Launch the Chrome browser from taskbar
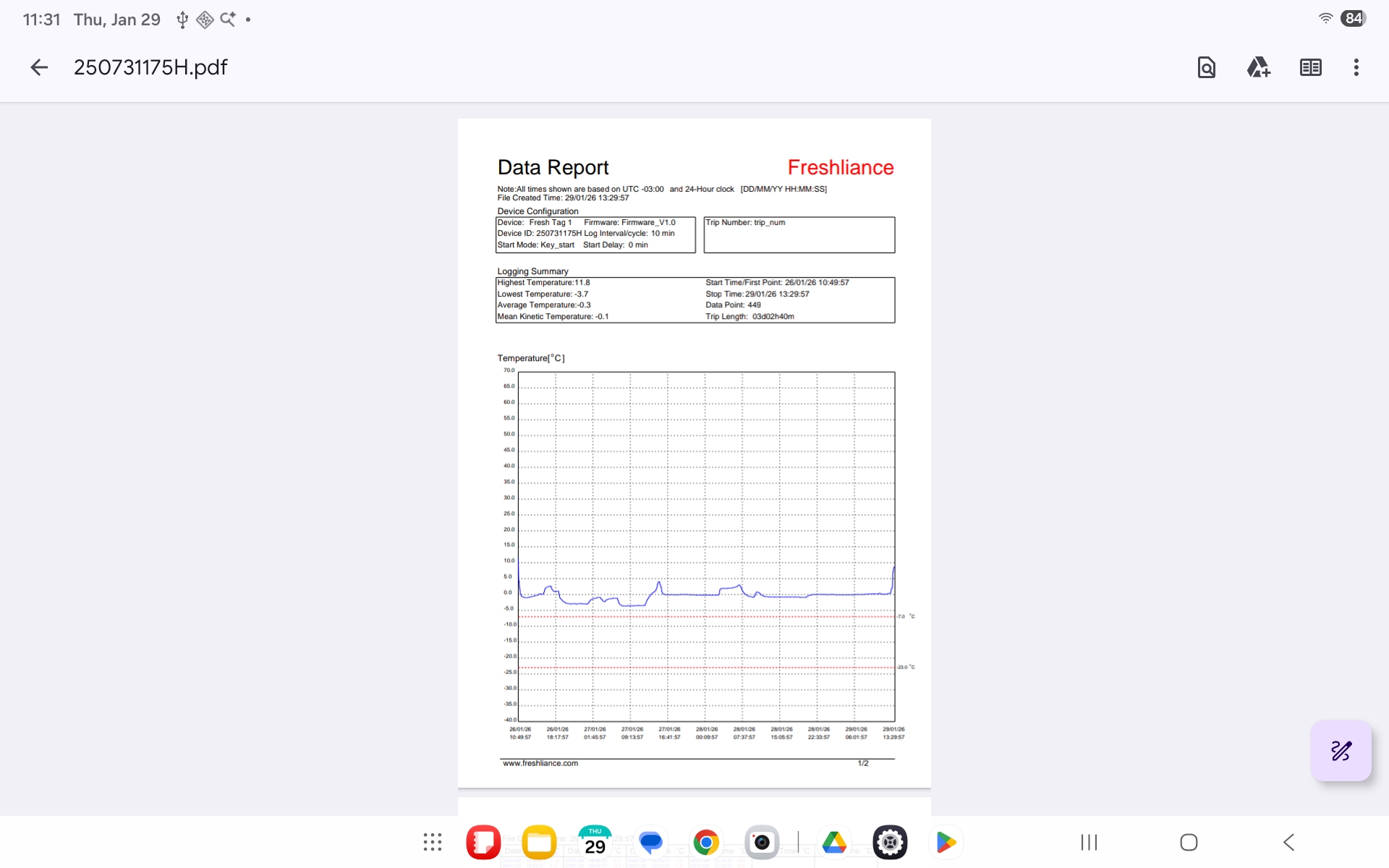Screen dimensions: 1389x868 tap(706, 842)
